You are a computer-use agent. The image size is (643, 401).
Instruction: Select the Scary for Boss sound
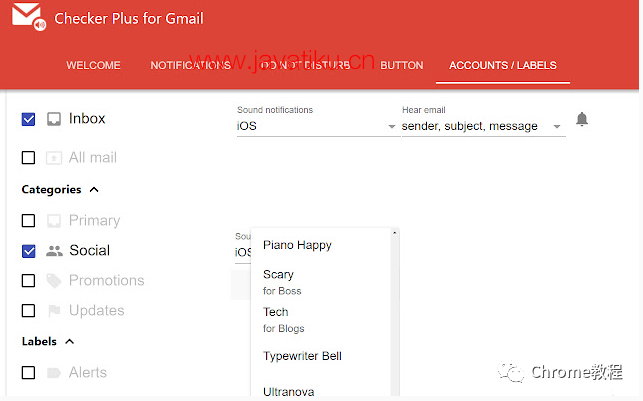[x=321, y=282]
